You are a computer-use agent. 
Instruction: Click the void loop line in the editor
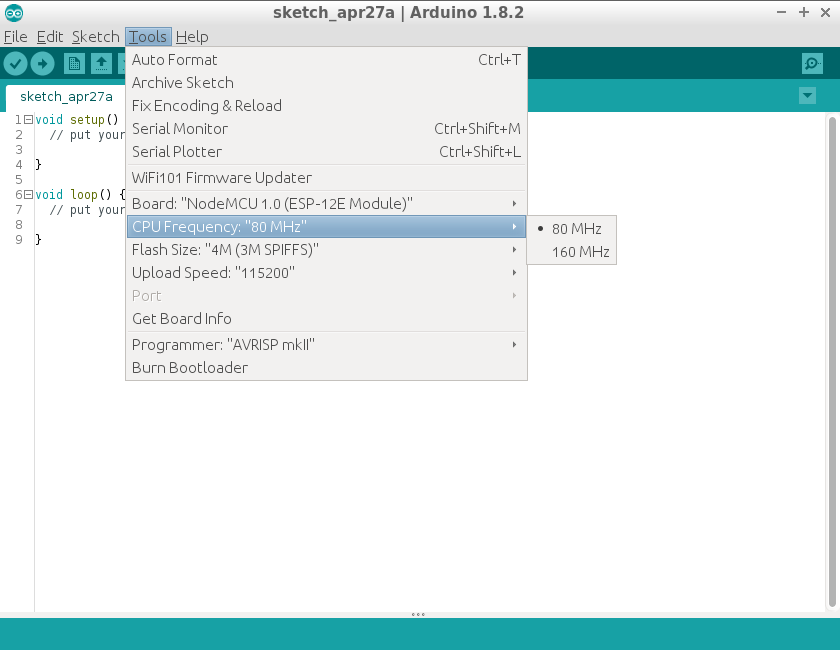coord(80,195)
